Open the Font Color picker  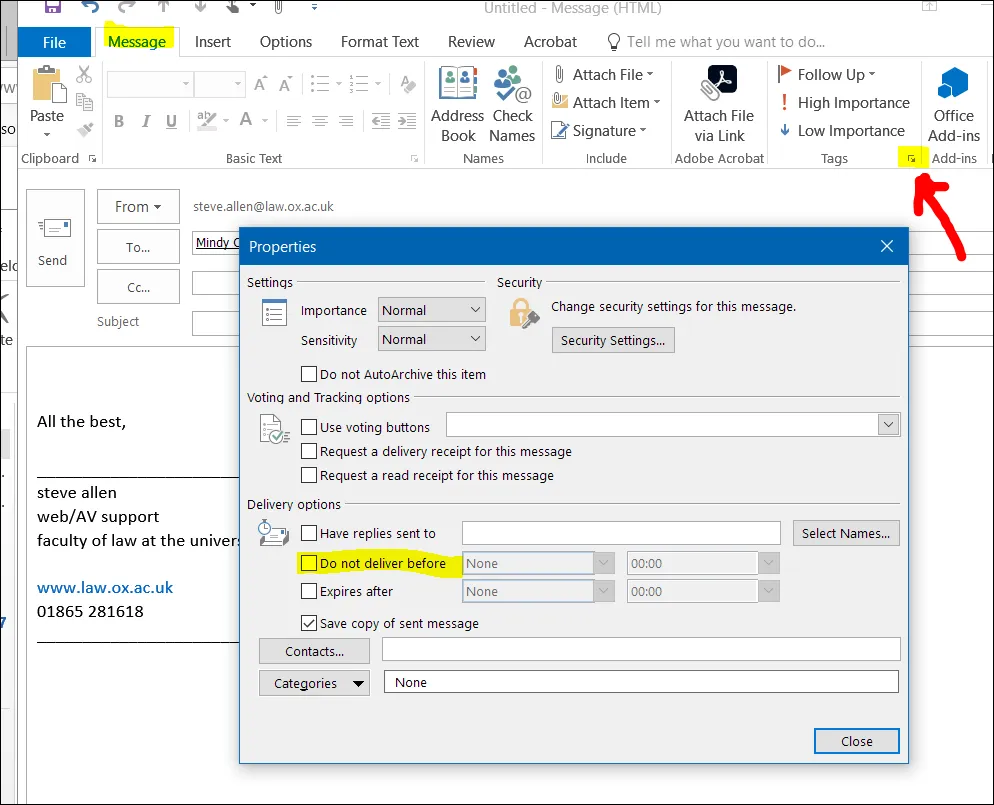tap(247, 120)
